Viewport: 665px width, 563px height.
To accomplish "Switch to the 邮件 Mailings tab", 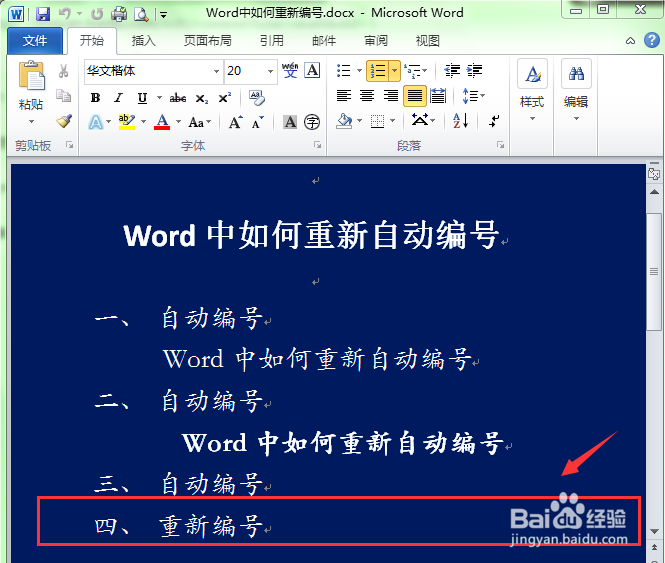I will (x=324, y=41).
